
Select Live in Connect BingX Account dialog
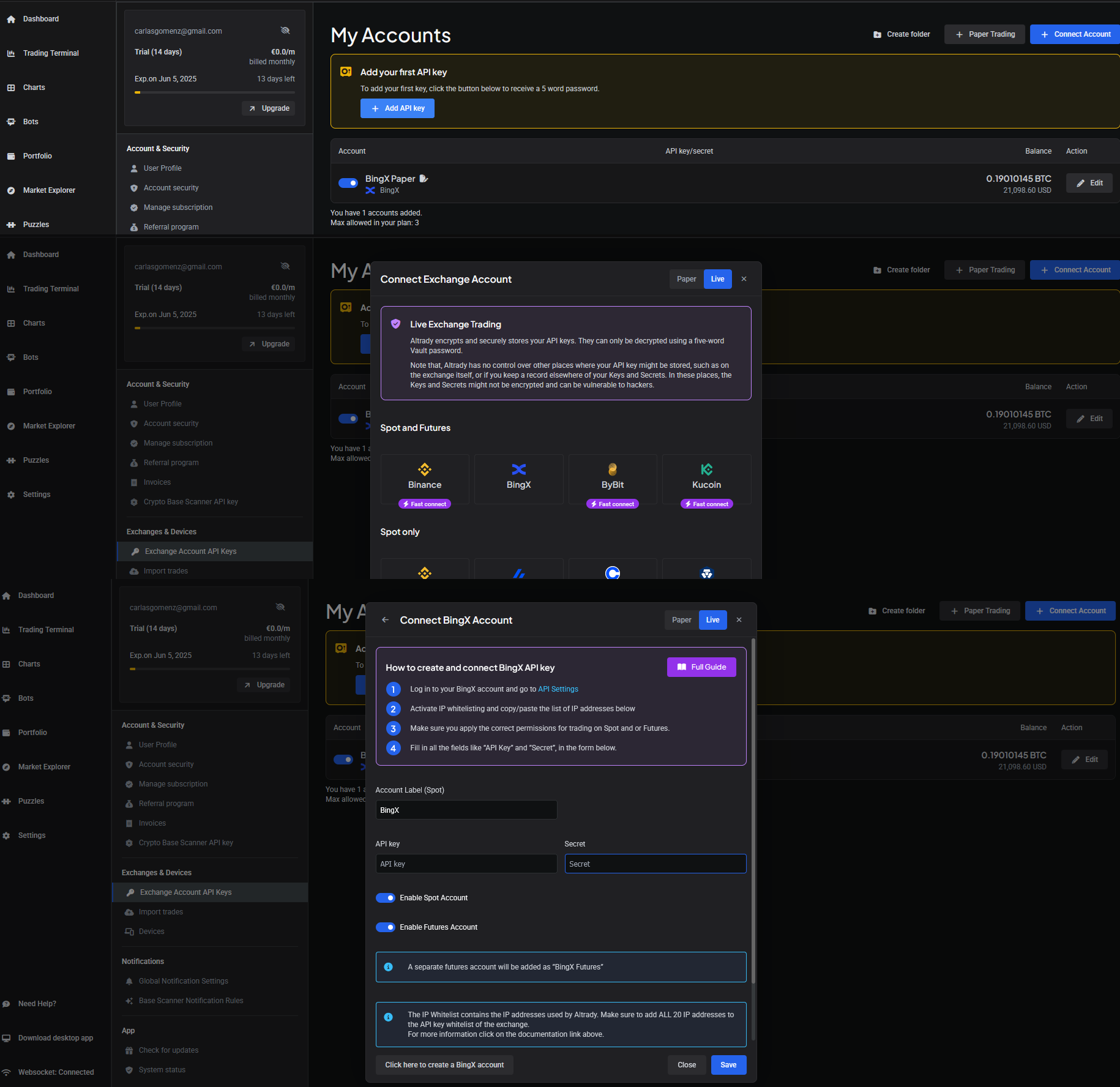pos(713,620)
